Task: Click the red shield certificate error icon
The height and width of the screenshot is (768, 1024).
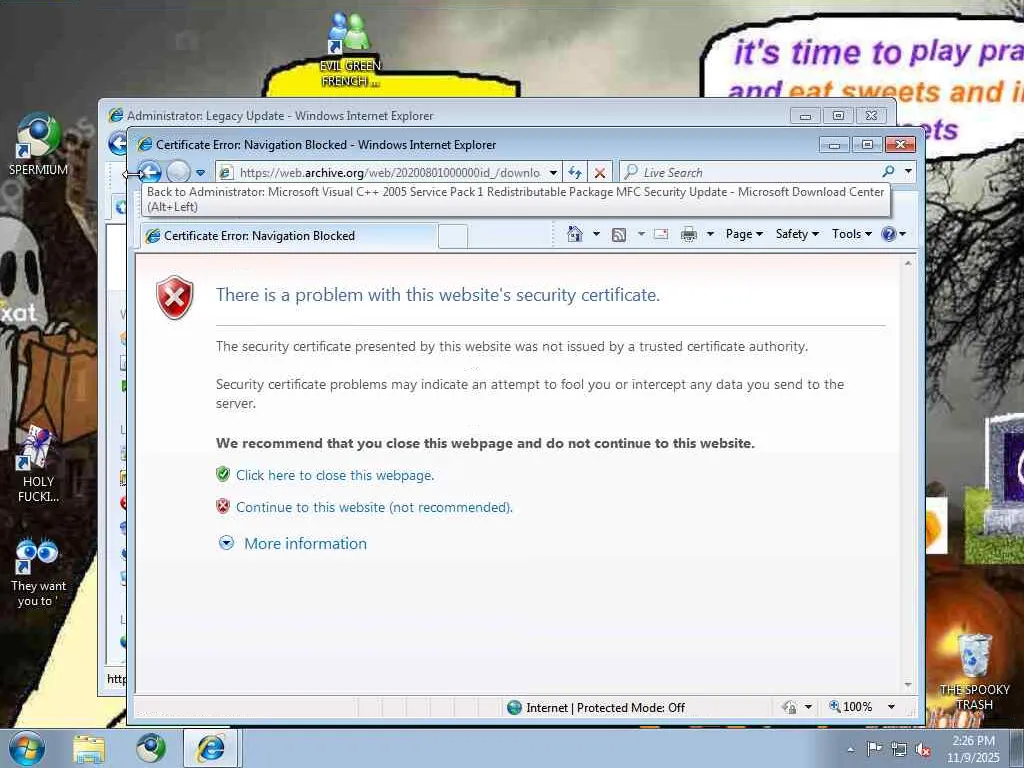Action: point(175,298)
